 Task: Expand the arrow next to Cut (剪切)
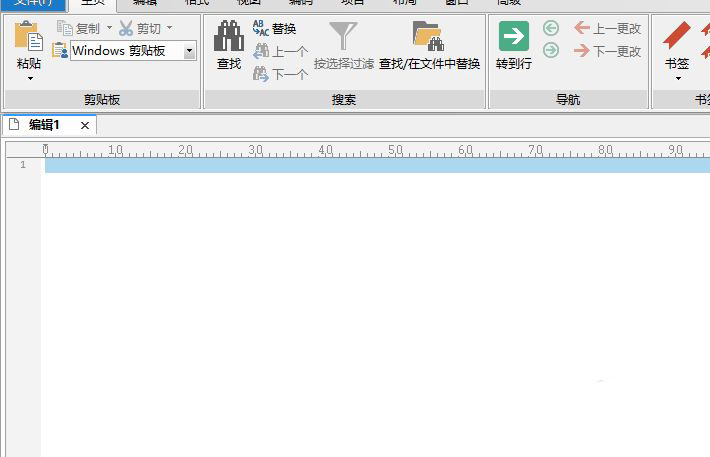(169, 28)
